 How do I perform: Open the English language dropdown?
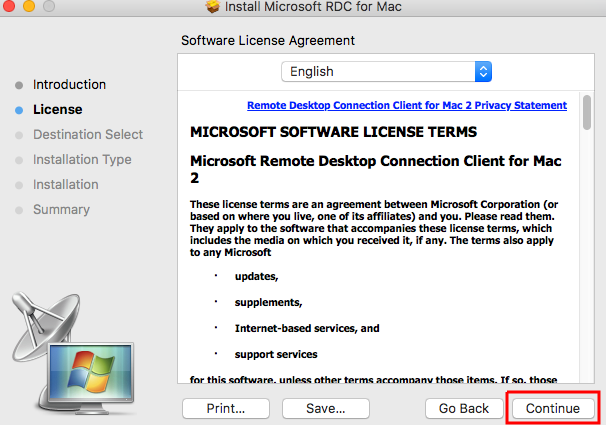point(386,71)
